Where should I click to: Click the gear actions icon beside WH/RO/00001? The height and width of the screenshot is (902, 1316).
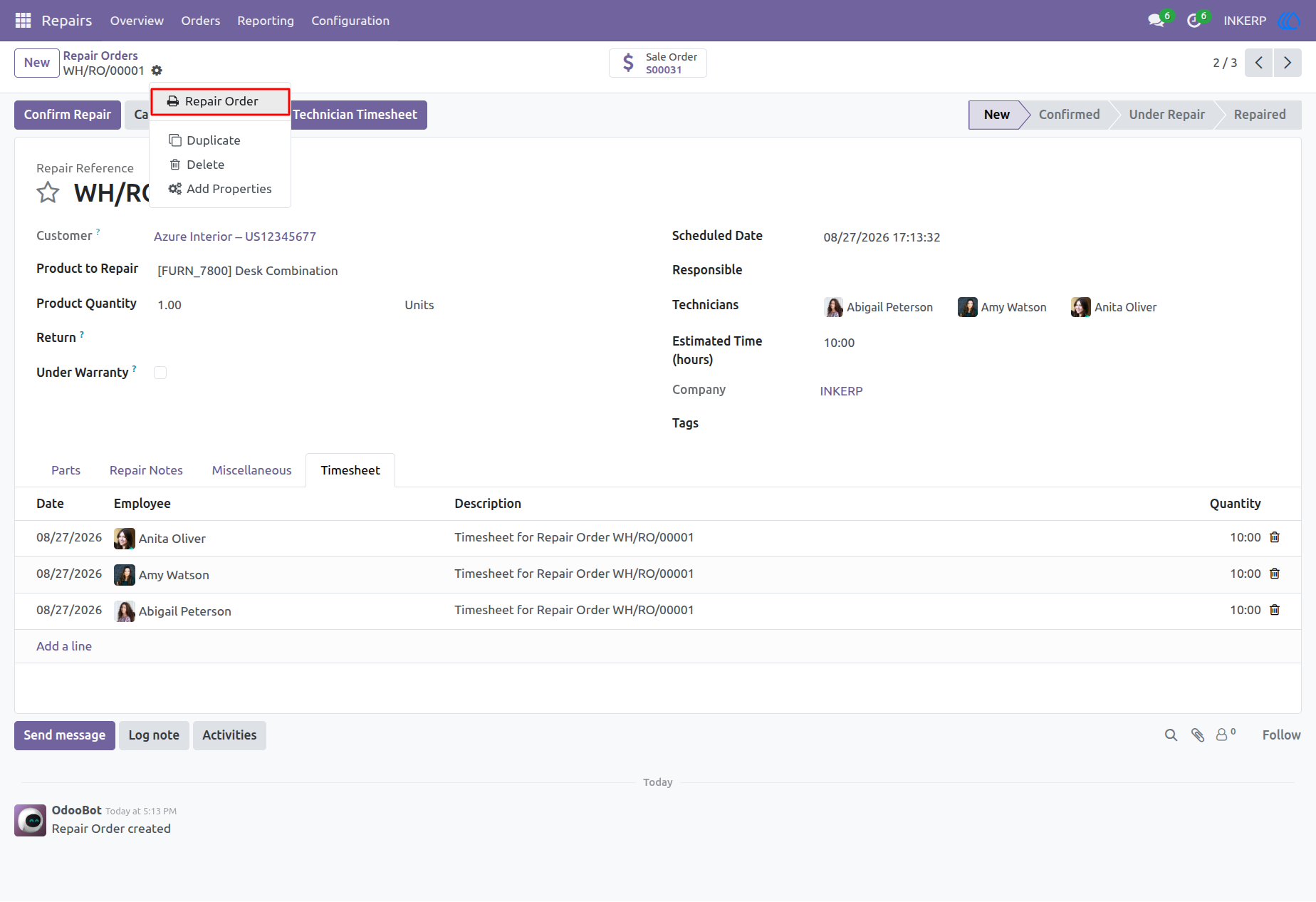pos(157,71)
